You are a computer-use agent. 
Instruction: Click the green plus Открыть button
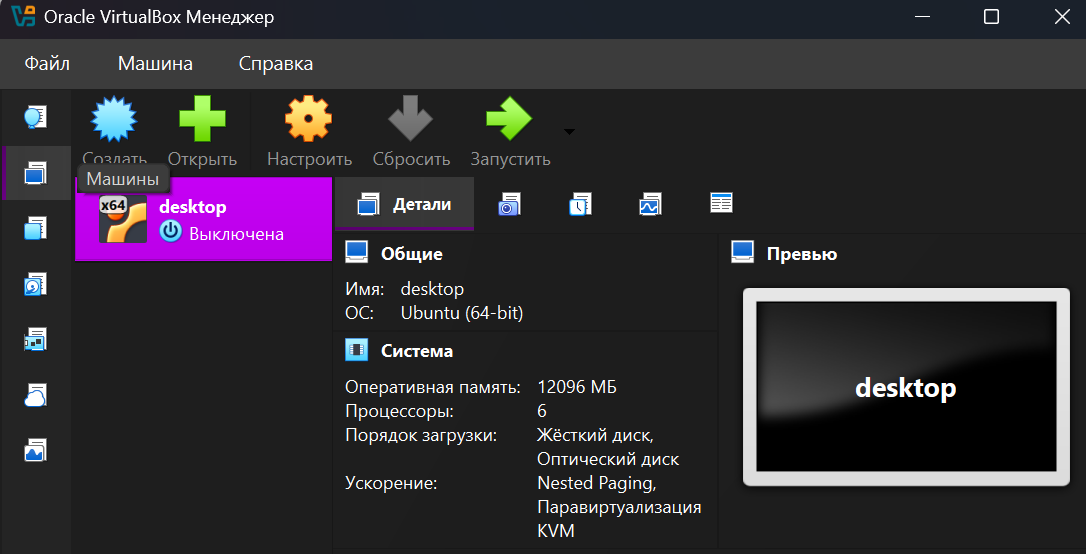[202, 132]
